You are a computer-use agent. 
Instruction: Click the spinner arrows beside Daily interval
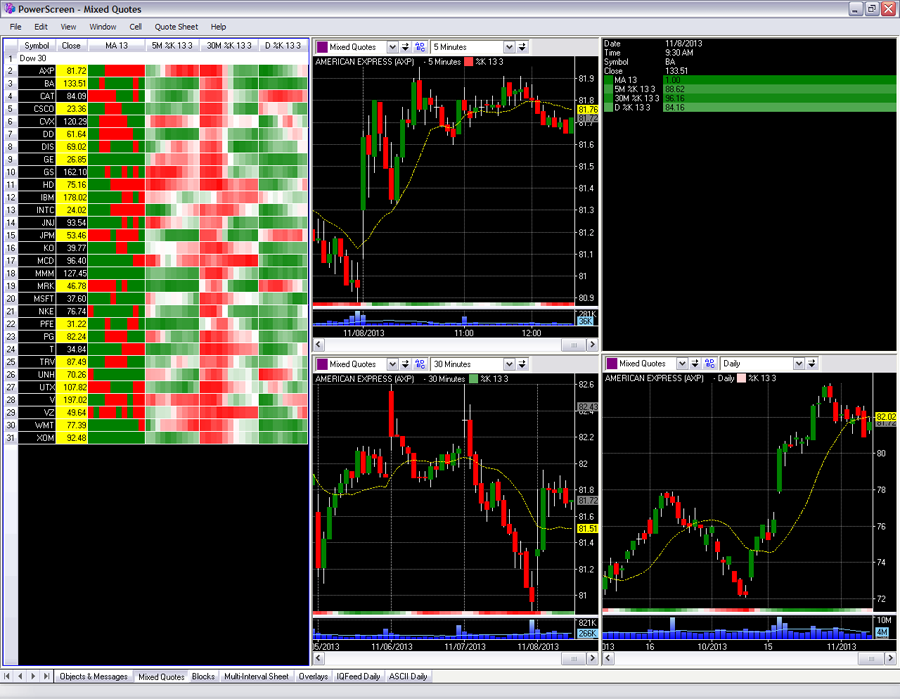click(x=812, y=364)
